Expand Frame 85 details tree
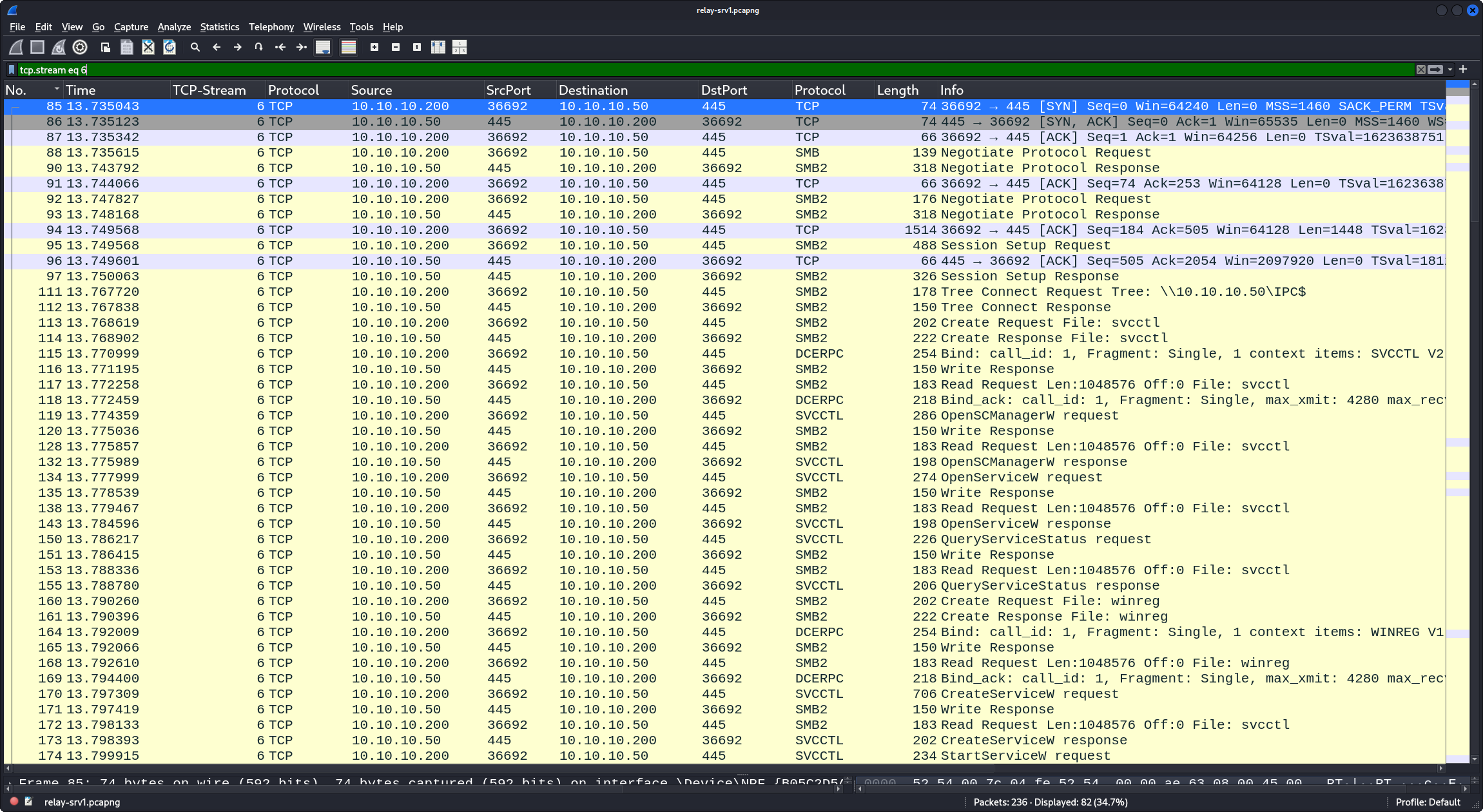Viewport: 1483px width, 812px height. point(10,783)
